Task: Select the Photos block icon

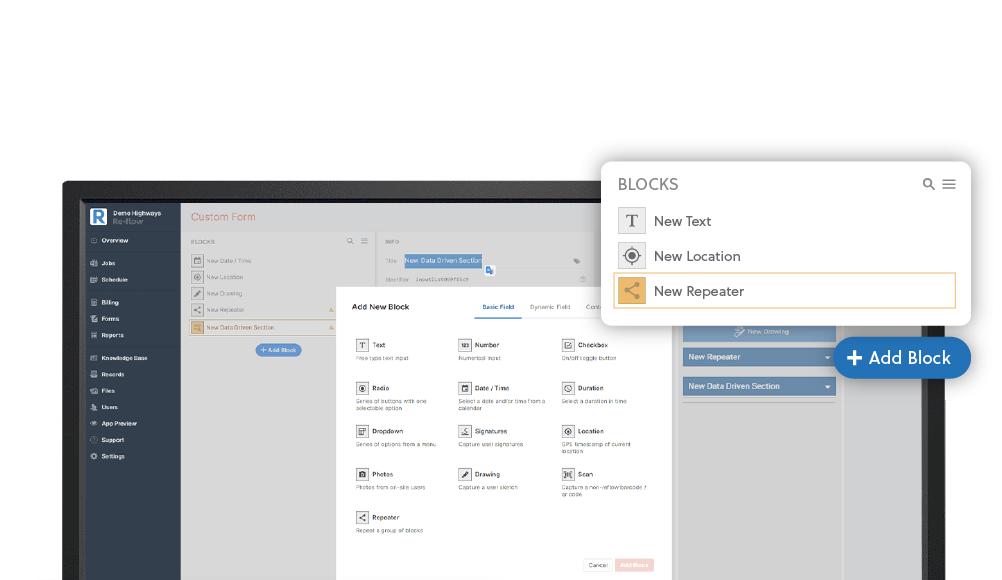Action: click(x=362, y=474)
